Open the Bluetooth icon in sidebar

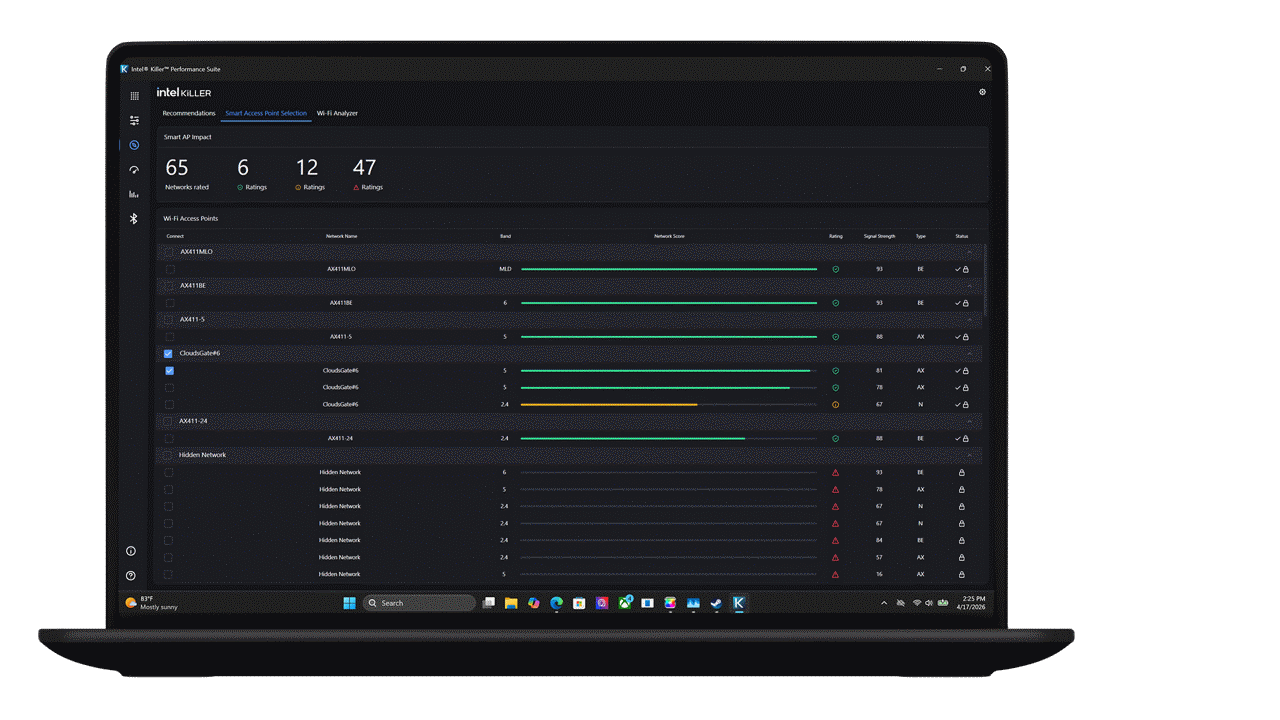click(134, 219)
